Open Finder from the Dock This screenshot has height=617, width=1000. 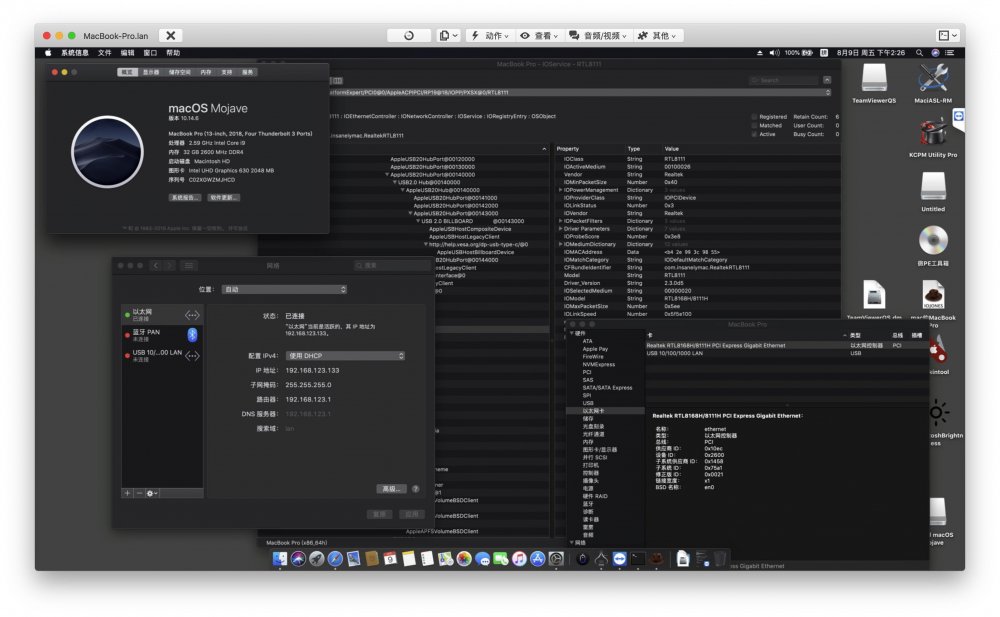pos(280,559)
